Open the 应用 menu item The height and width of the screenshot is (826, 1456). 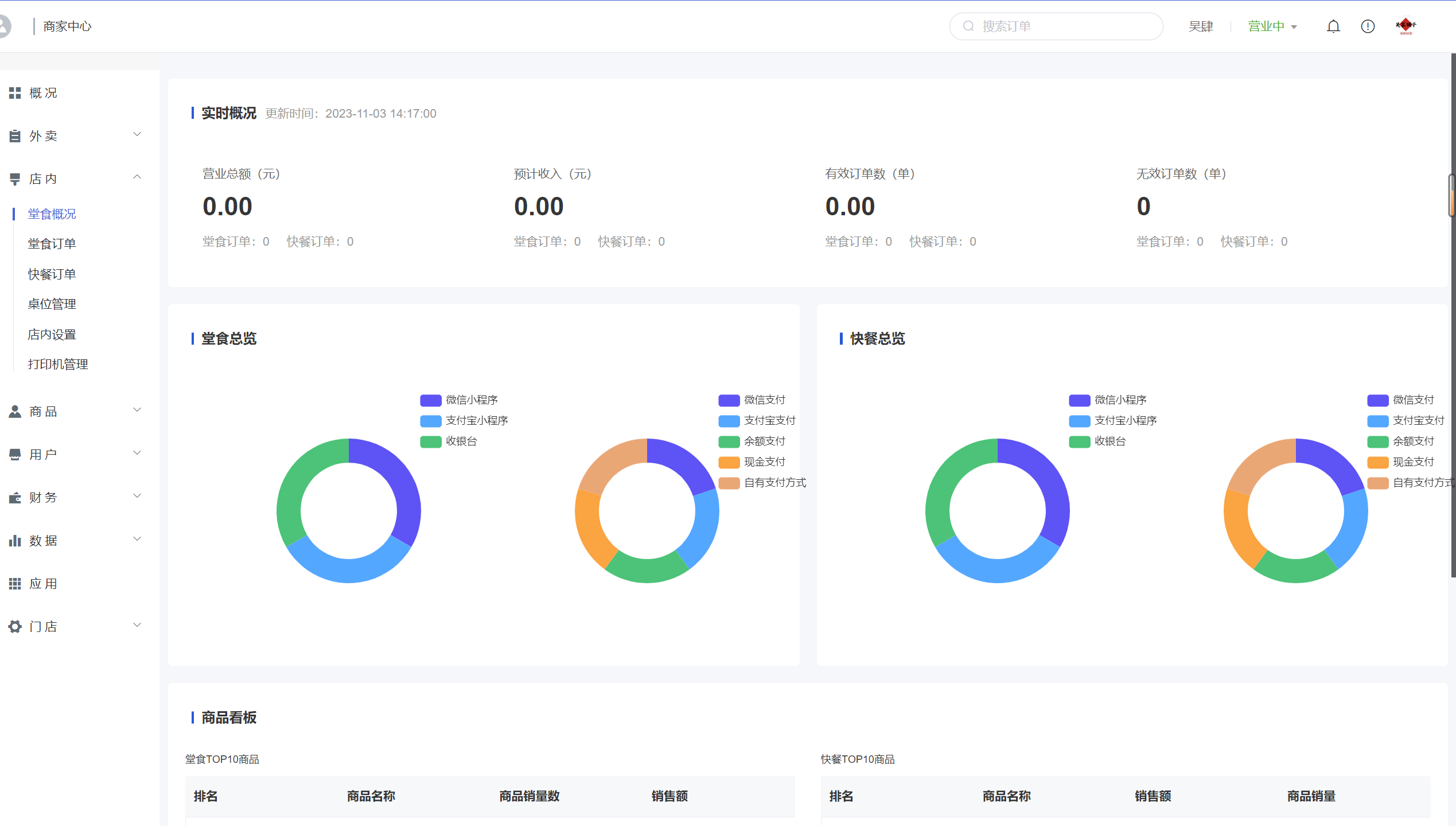[43, 584]
